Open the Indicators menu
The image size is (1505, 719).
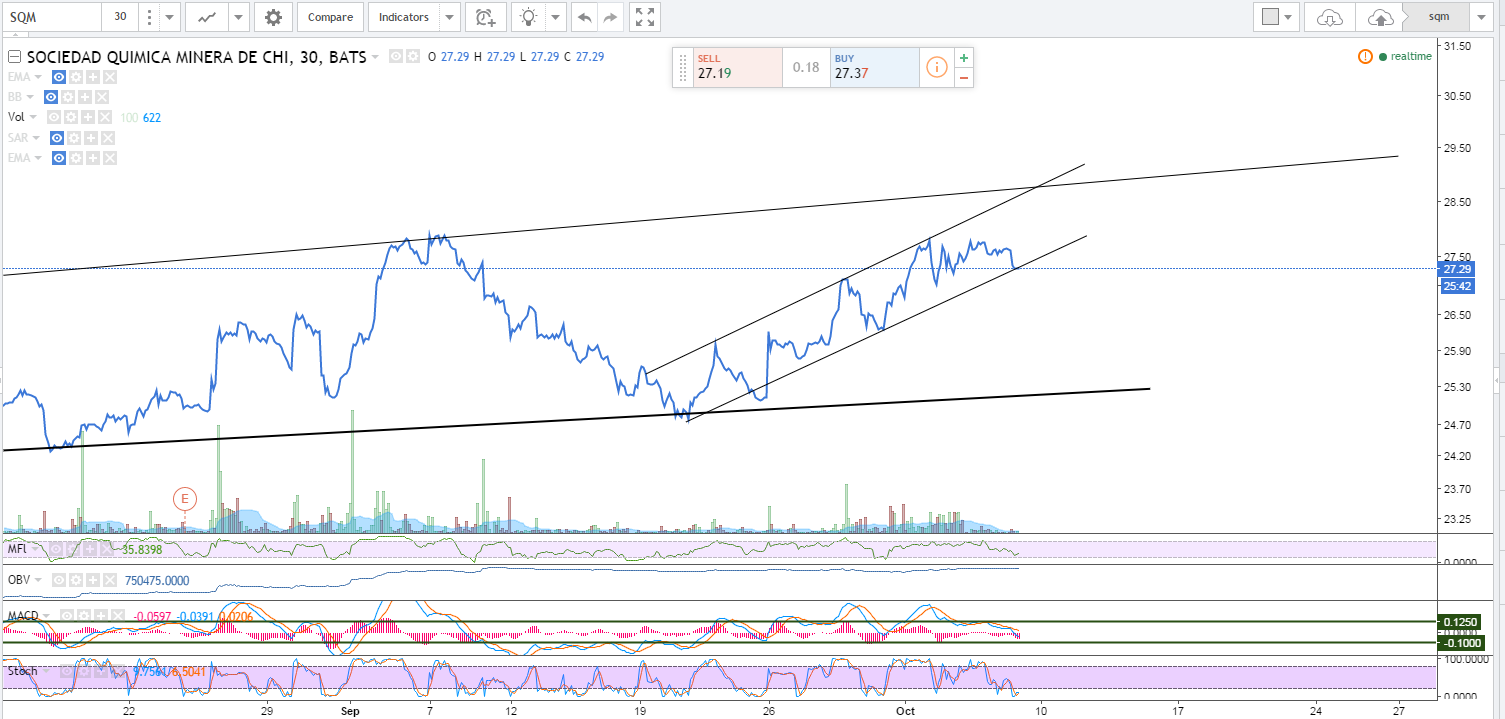(x=404, y=17)
